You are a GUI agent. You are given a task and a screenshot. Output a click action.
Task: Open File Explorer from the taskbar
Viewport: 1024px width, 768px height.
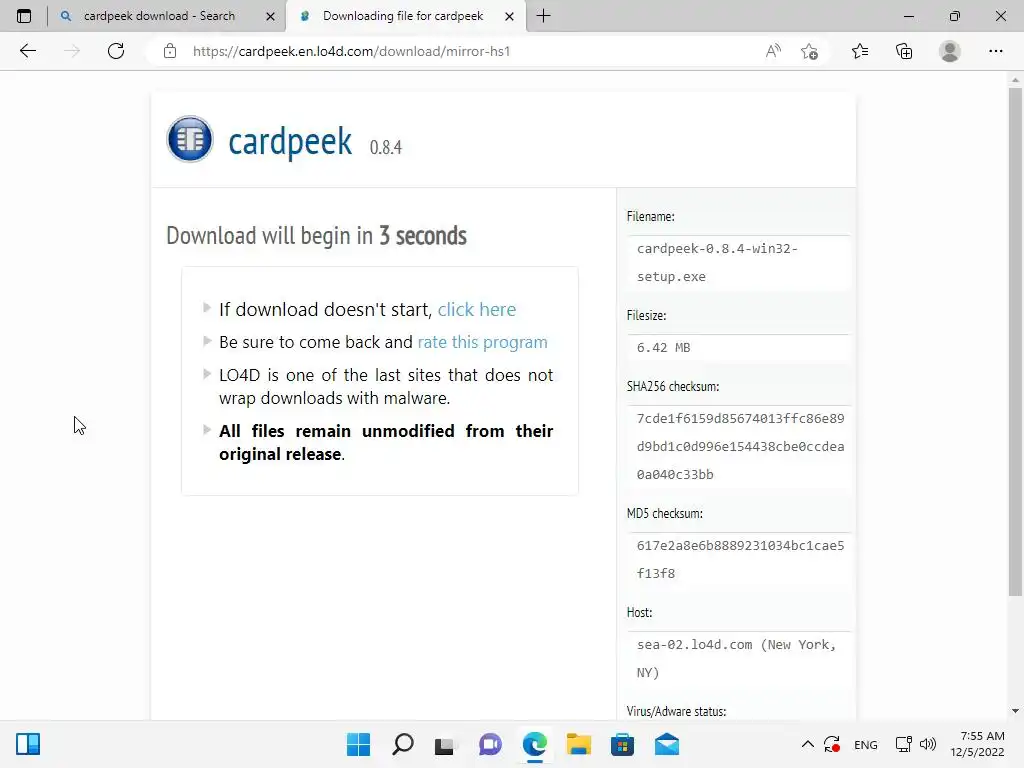579,744
